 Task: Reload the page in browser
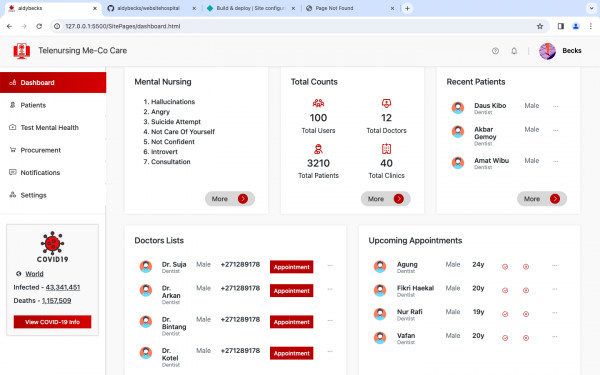pos(39,26)
